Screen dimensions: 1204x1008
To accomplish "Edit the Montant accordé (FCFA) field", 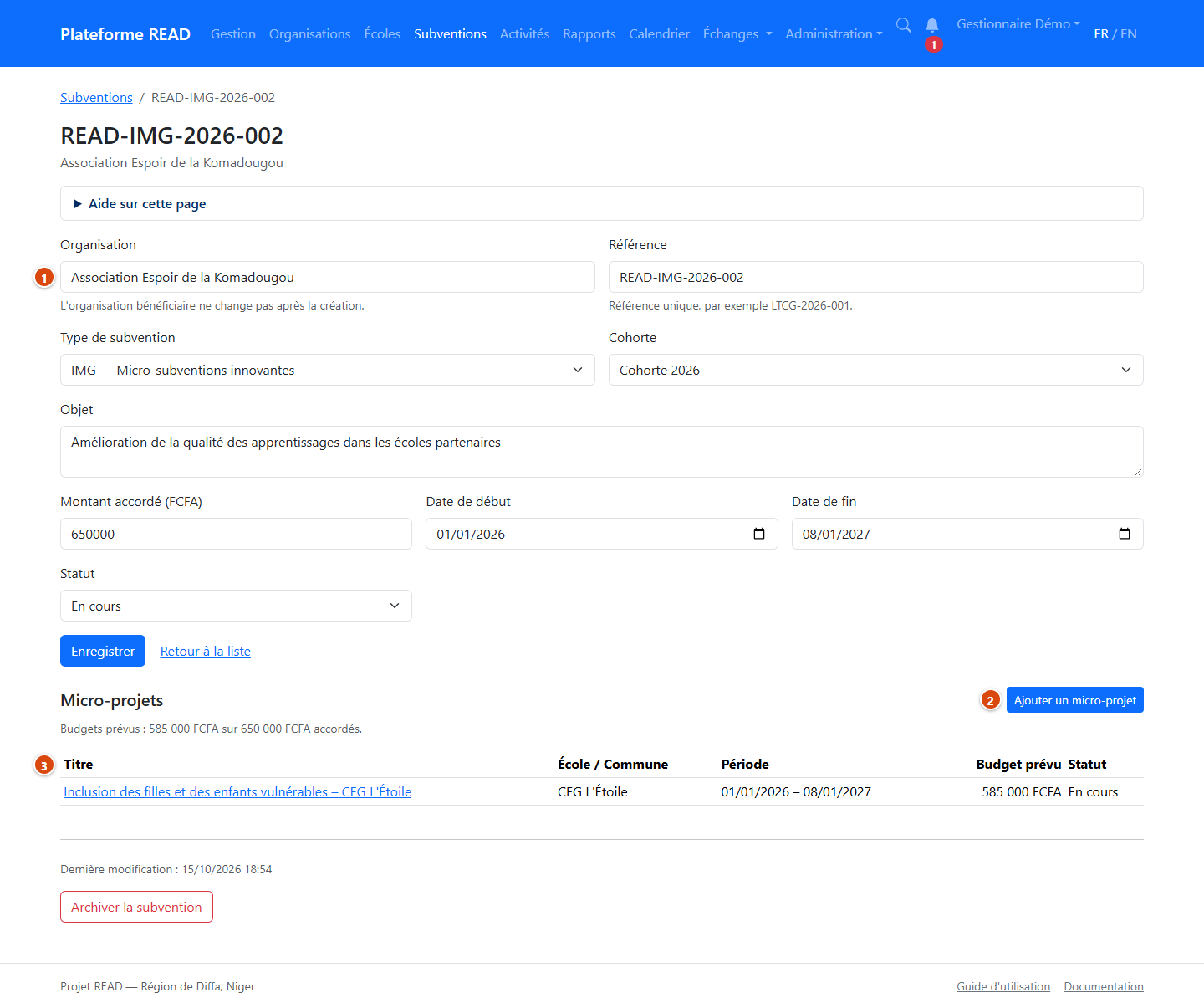I will pyautogui.click(x=236, y=534).
